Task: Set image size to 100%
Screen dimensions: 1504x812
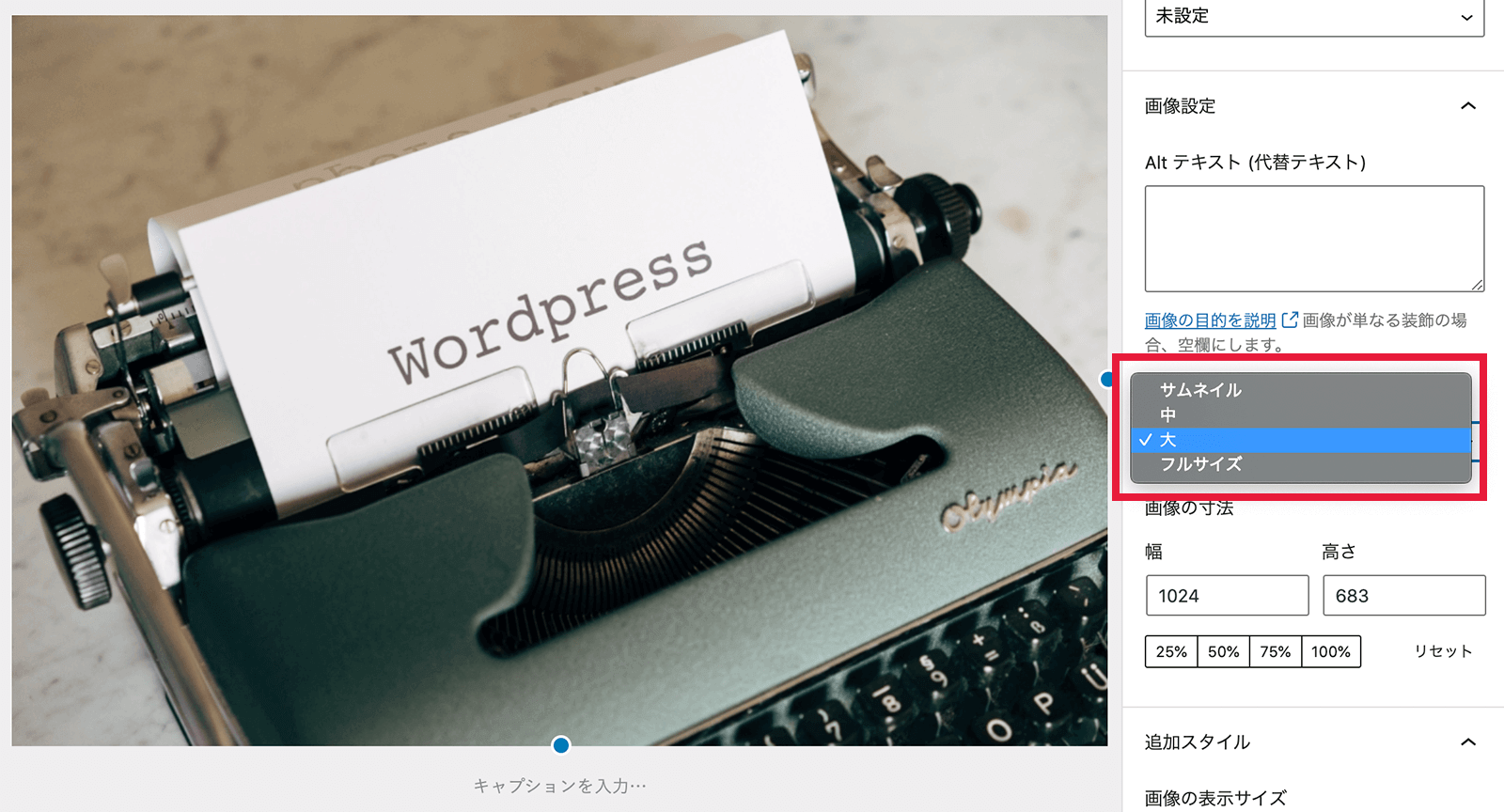Action: pos(1331,651)
